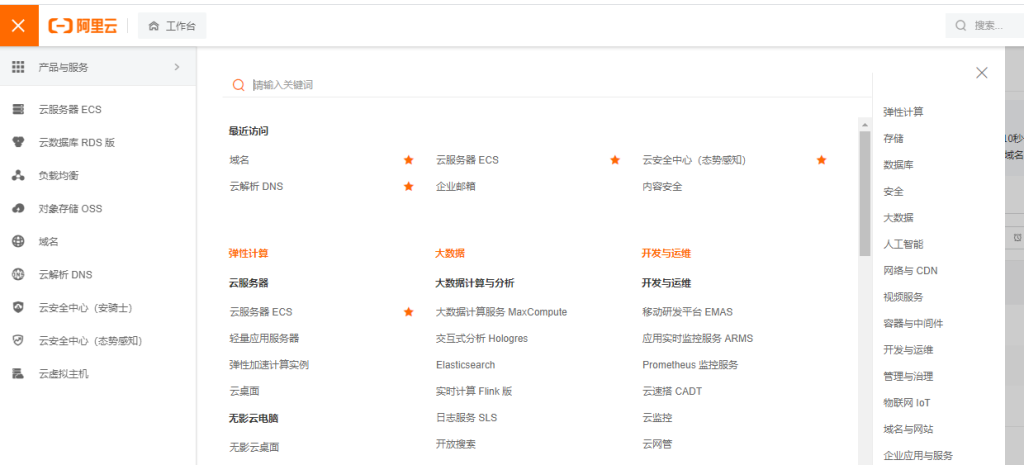The width and height of the screenshot is (1024, 465).
Task: Open 云网管 link
Action: pos(657,444)
